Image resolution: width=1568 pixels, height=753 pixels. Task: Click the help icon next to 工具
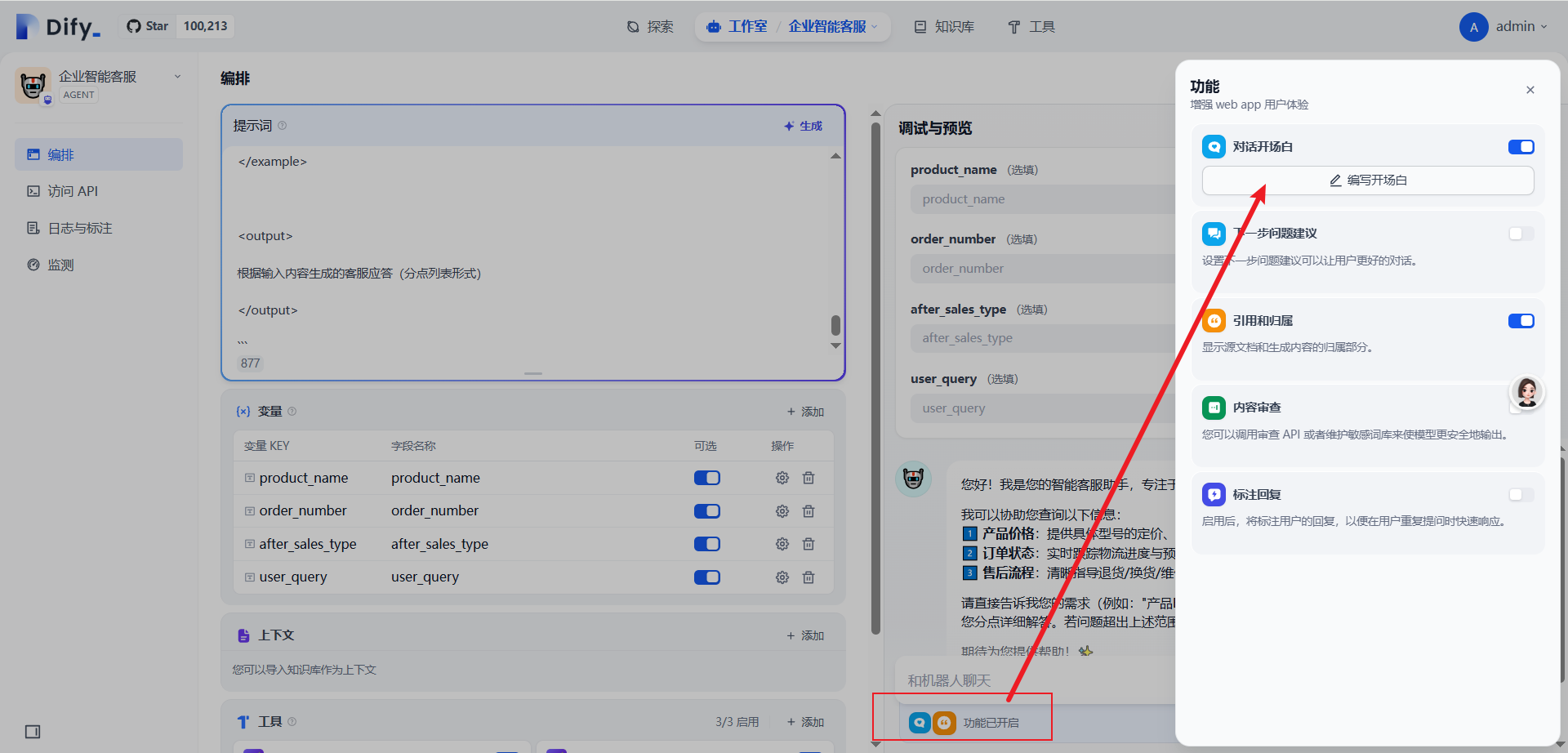tap(292, 722)
